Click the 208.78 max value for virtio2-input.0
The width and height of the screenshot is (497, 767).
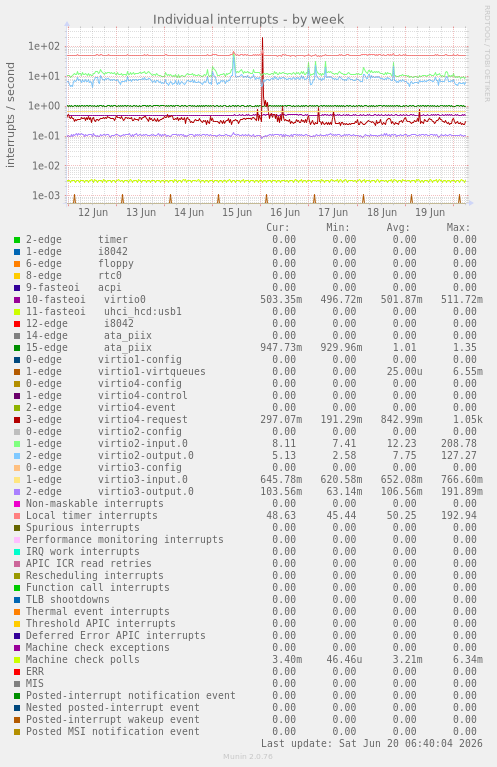tap(458, 444)
